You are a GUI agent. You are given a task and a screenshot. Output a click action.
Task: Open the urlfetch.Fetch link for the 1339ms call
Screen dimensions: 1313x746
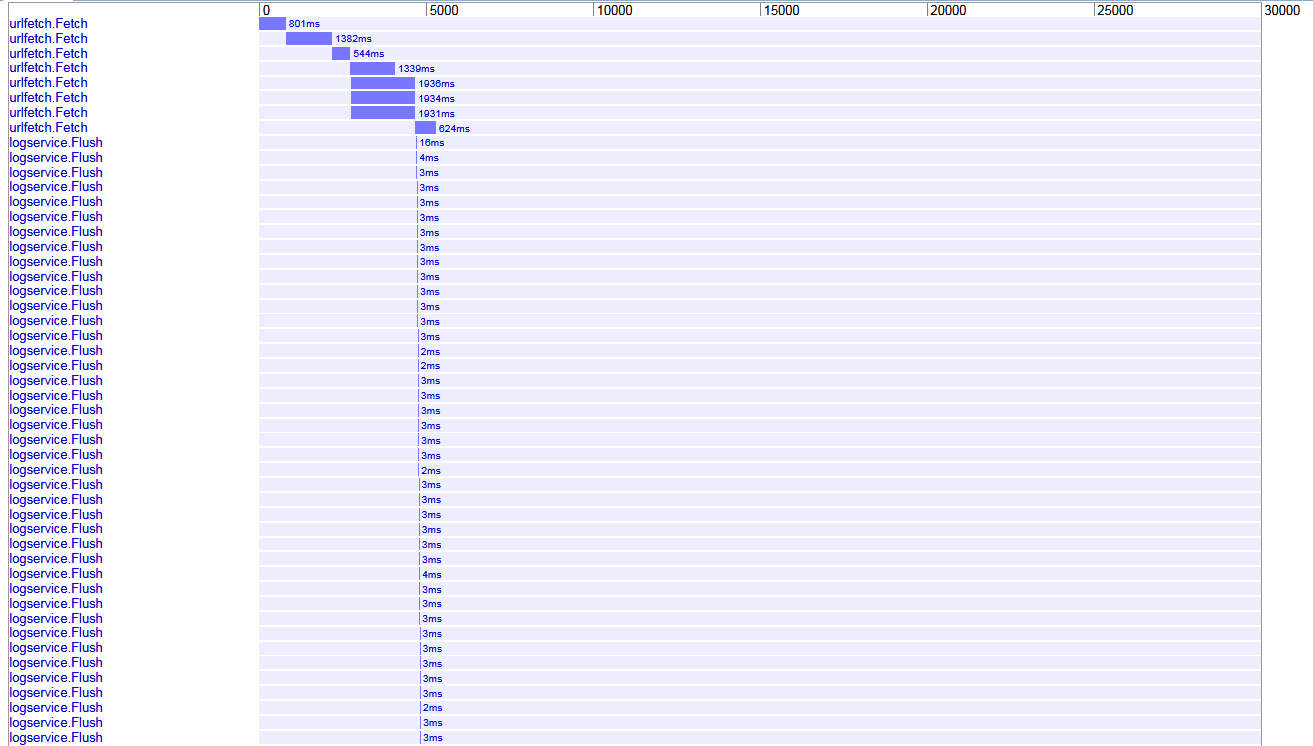tap(48, 68)
